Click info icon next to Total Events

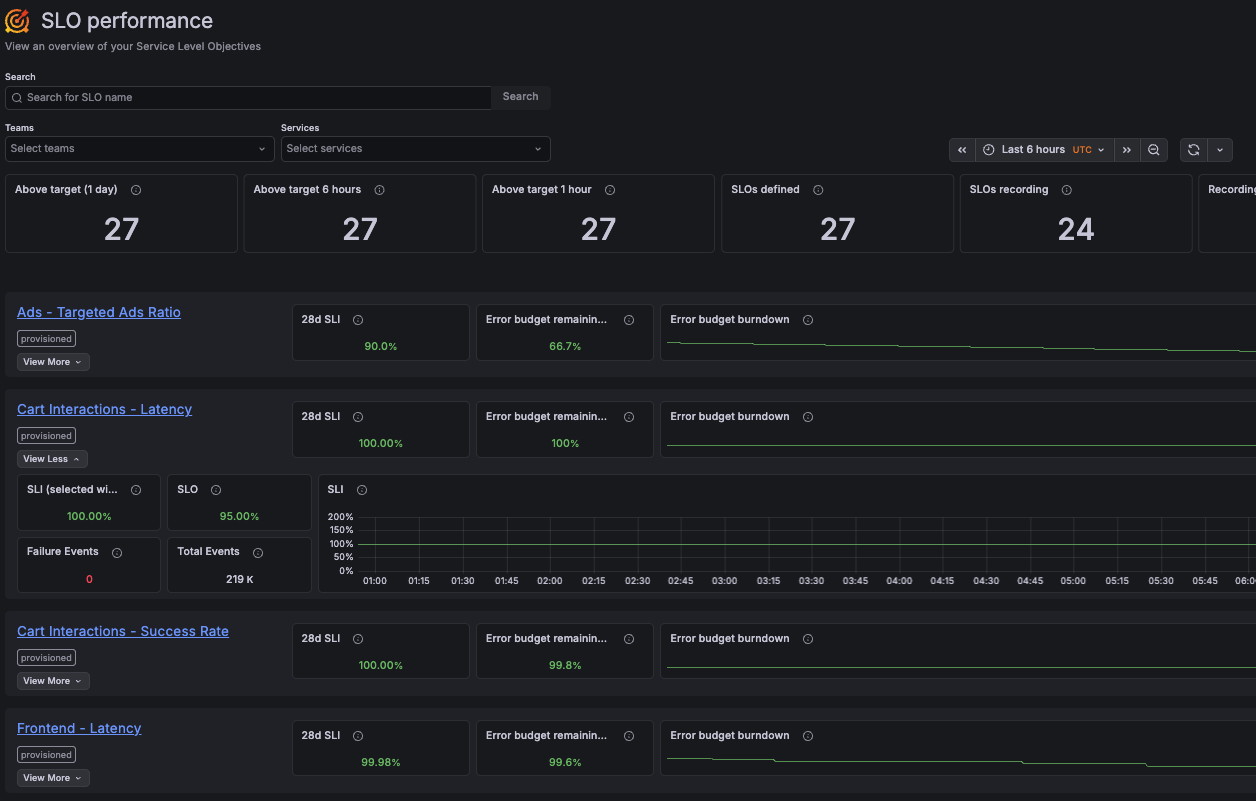[x=258, y=553]
